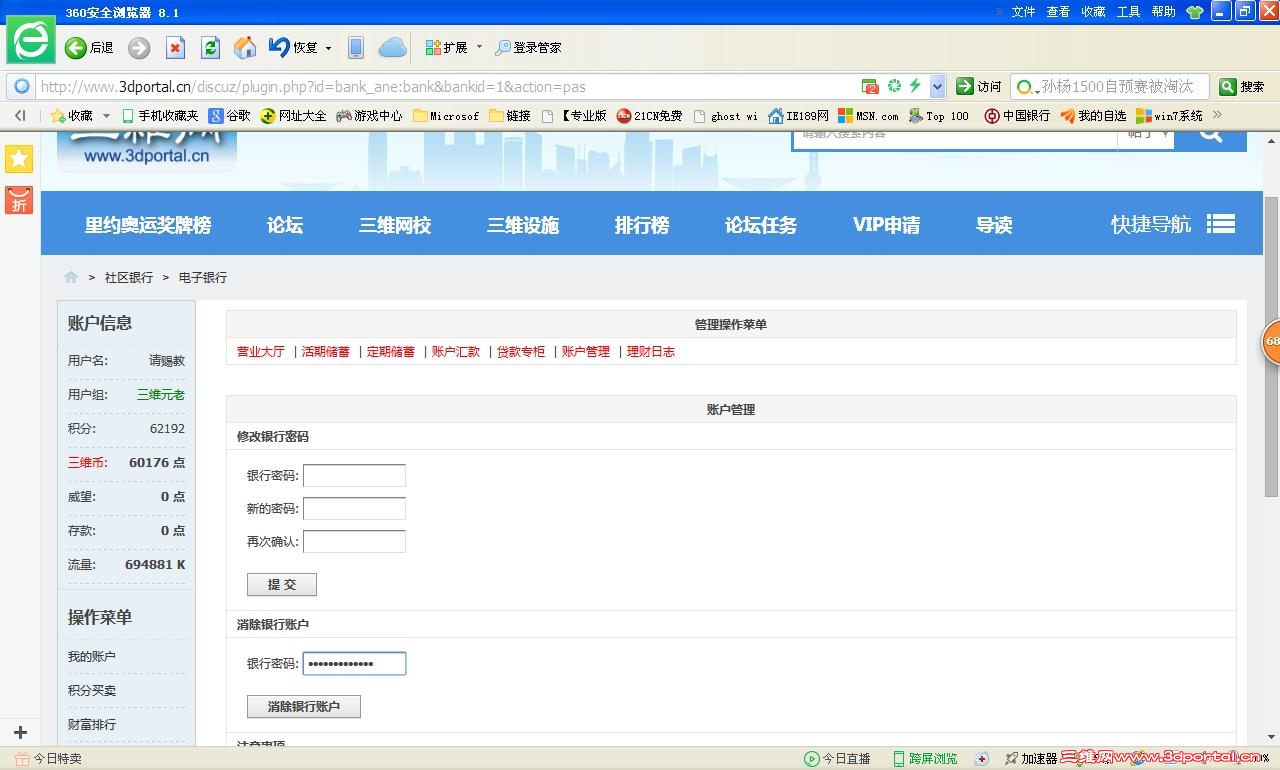The width and height of the screenshot is (1280, 770).
Task: Click the green 搜索 search button
Action: (x=1242, y=87)
